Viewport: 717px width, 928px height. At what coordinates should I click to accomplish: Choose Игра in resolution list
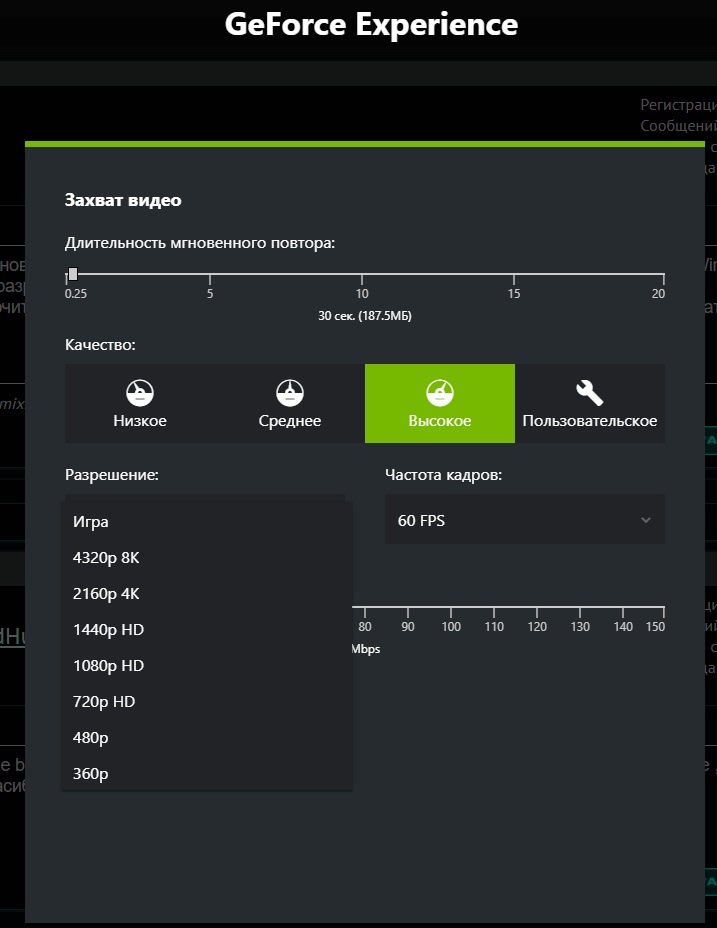[207, 522]
